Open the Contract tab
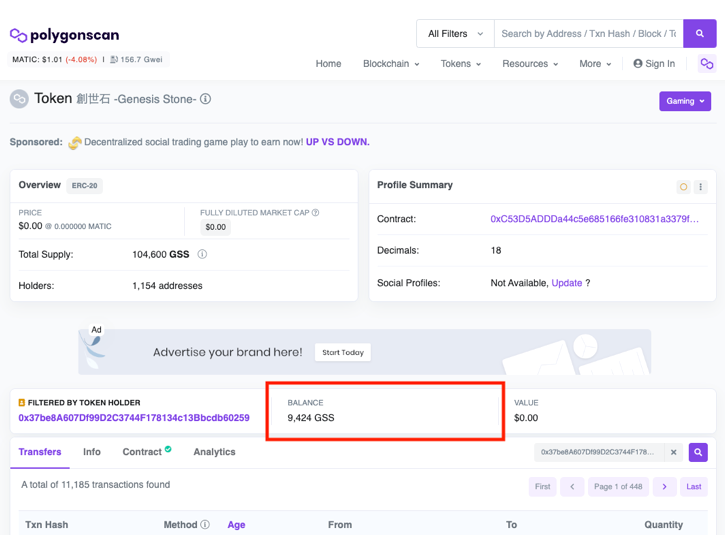This screenshot has width=725, height=550. [142, 452]
